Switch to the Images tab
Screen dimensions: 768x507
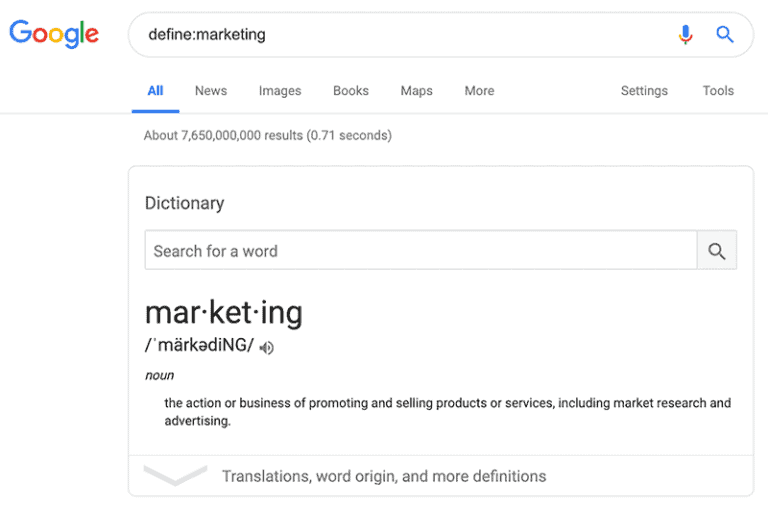pyautogui.click(x=280, y=91)
